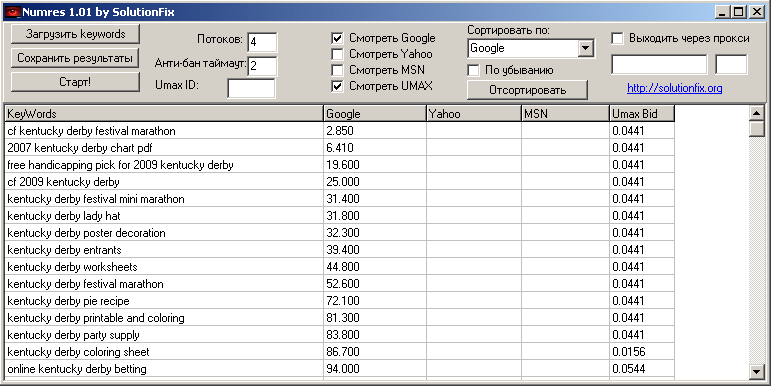Click the MSN column header
This screenshot has width=771, height=386.
(565, 114)
